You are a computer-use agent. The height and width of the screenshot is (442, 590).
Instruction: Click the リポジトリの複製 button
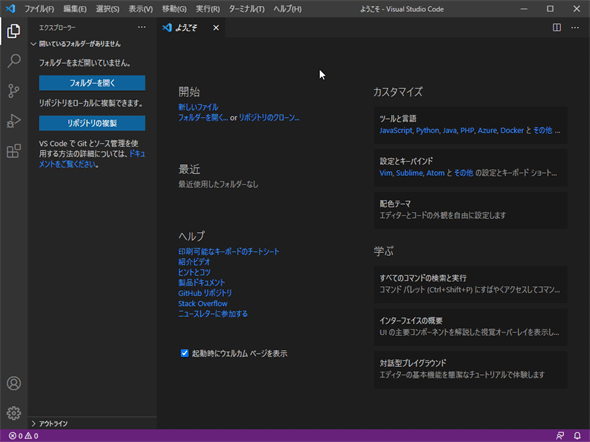coord(92,123)
